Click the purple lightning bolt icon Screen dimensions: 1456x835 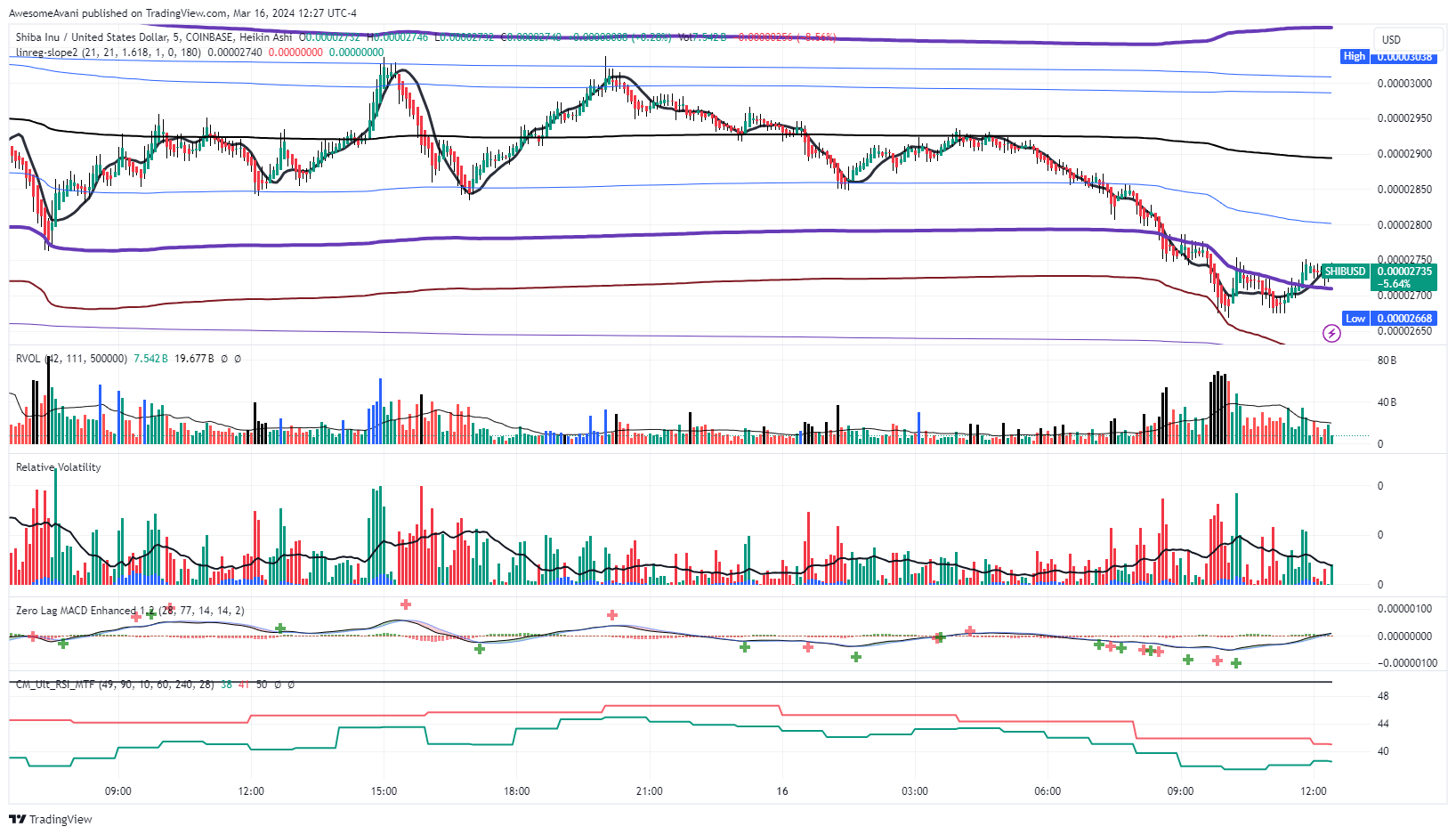pos(1331,333)
